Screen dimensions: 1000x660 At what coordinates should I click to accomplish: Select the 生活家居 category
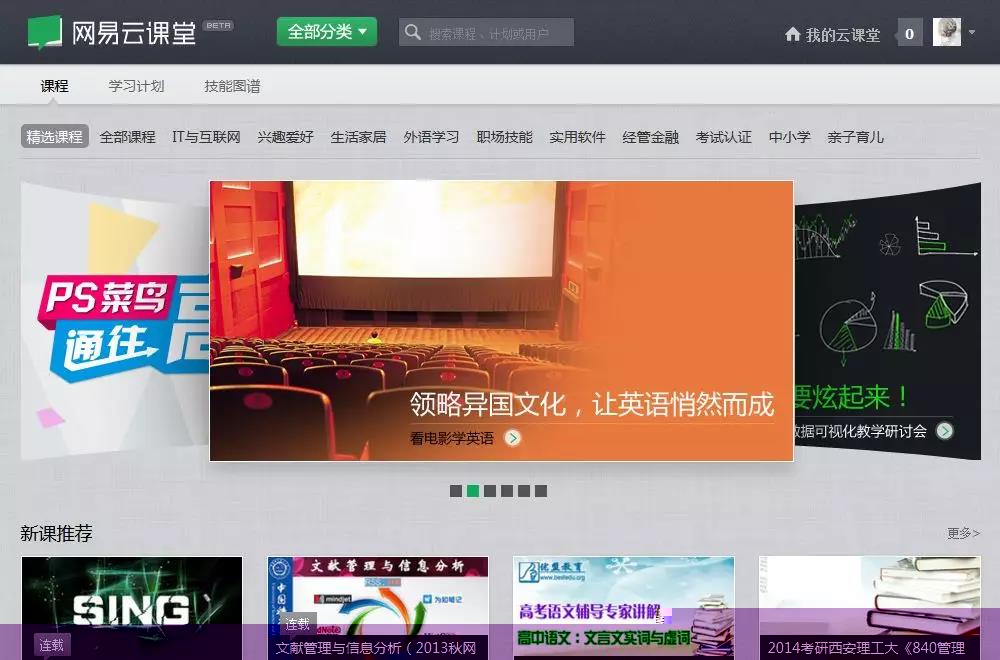358,136
